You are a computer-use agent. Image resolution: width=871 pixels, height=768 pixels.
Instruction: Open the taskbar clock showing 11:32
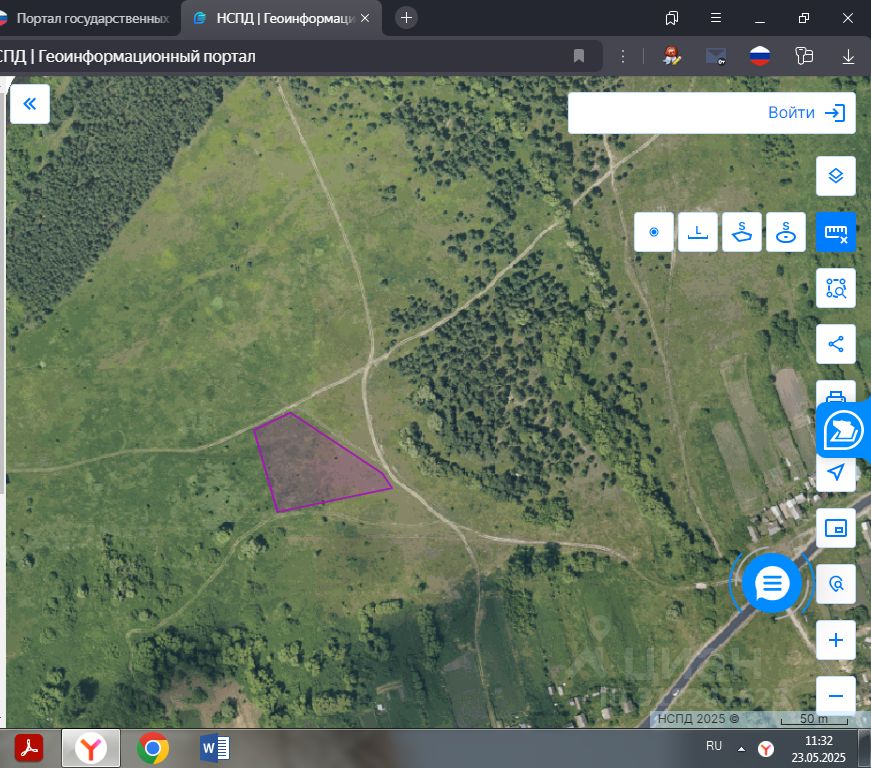[819, 749]
